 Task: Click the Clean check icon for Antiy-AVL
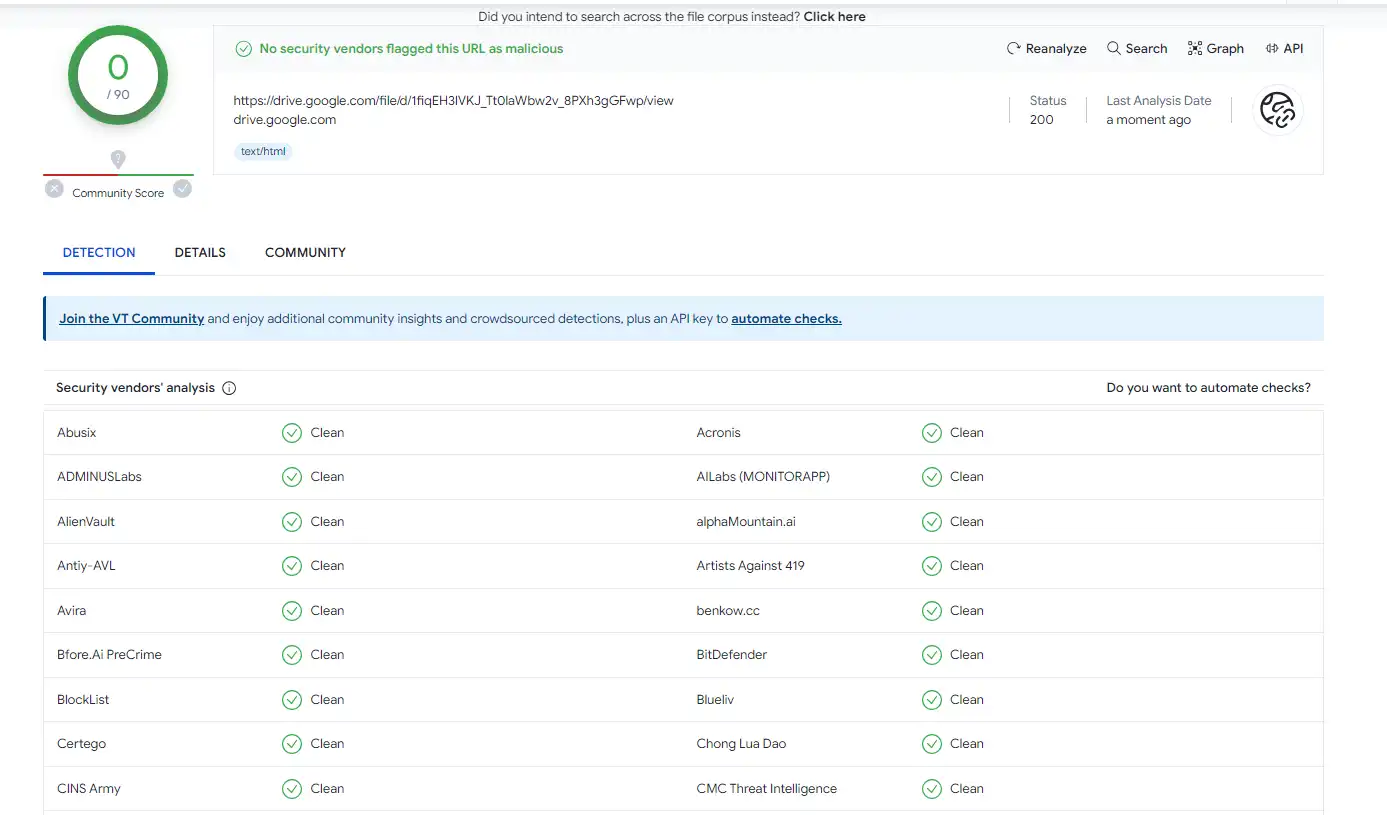[291, 566]
